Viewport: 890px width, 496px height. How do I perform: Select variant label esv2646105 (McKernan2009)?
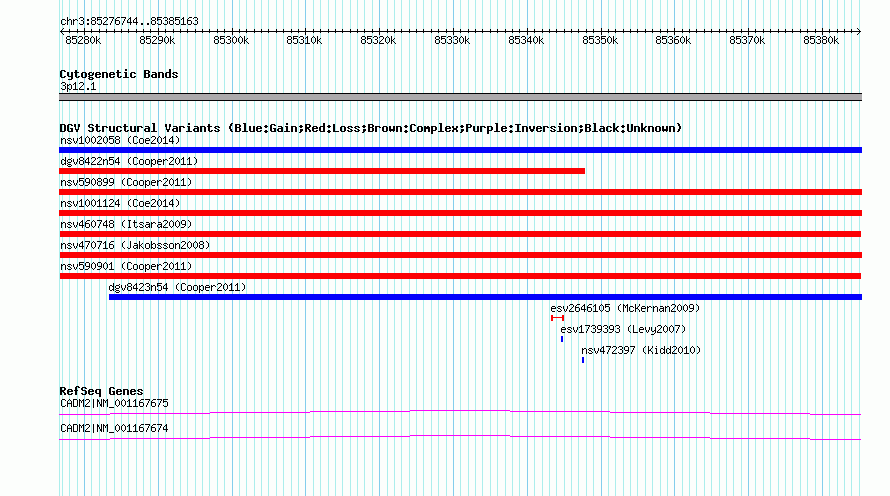tap(625, 308)
